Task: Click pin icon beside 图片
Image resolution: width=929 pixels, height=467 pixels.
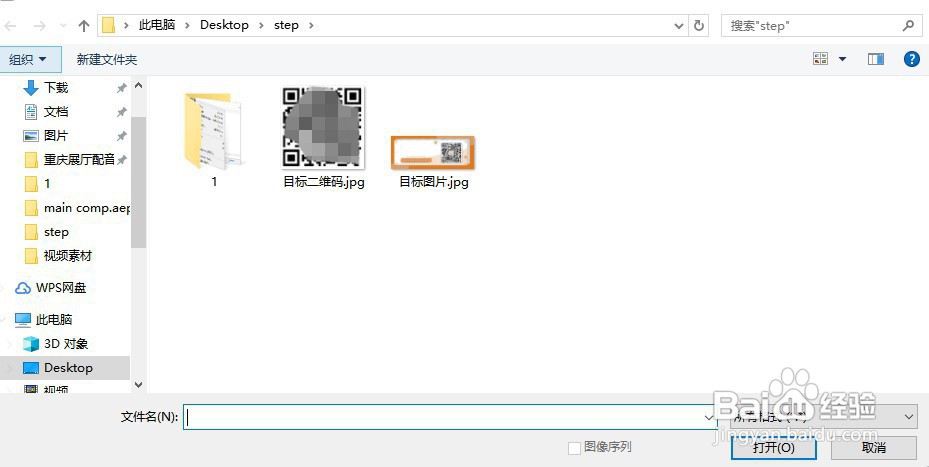Action: pyautogui.click(x=121, y=136)
